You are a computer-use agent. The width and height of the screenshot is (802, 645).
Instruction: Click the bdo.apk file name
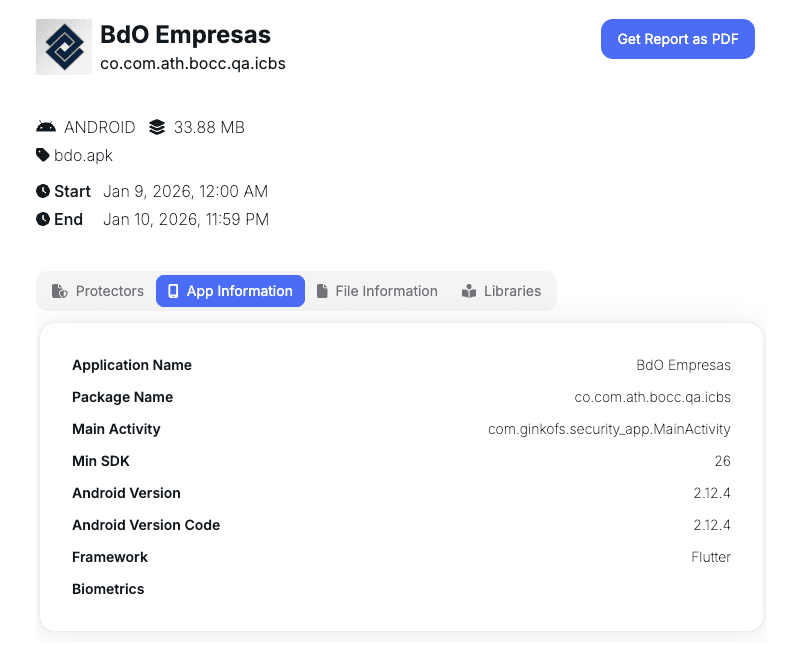83,155
